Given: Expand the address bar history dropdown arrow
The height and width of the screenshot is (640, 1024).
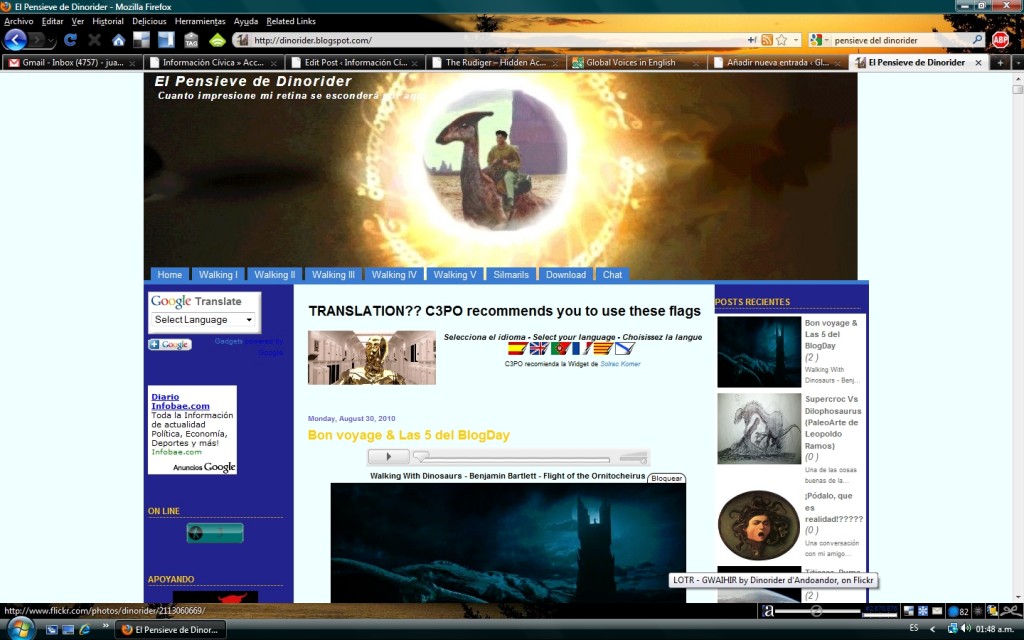Looking at the screenshot, I should coord(797,40).
